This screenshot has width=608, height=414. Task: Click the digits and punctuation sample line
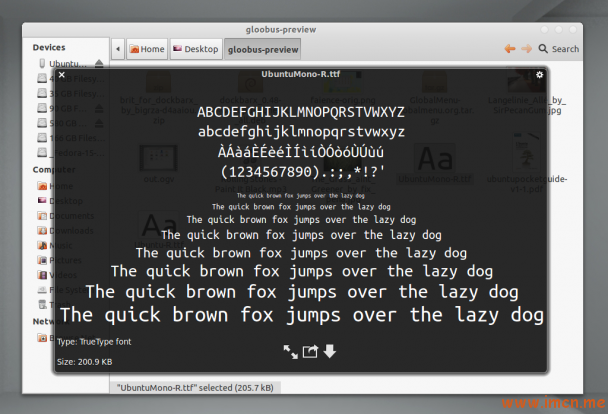[302, 171]
